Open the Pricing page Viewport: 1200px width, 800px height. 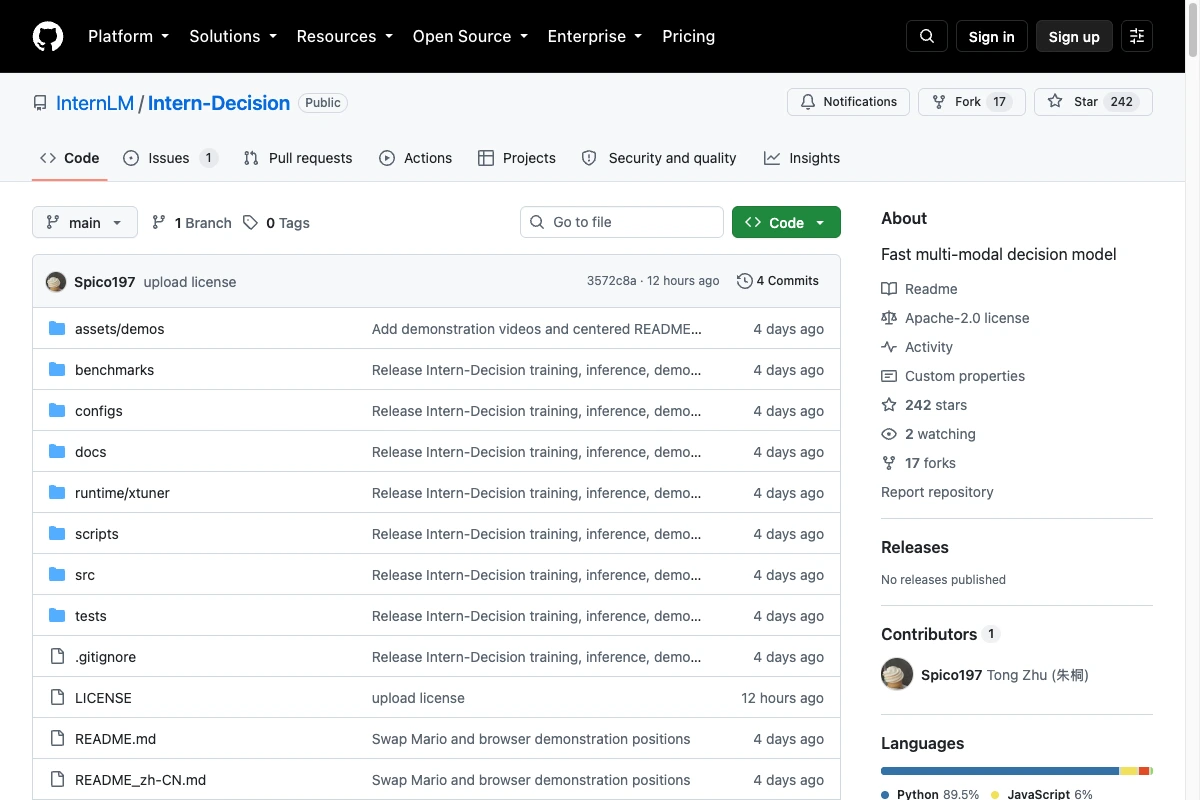tap(689, 36)
